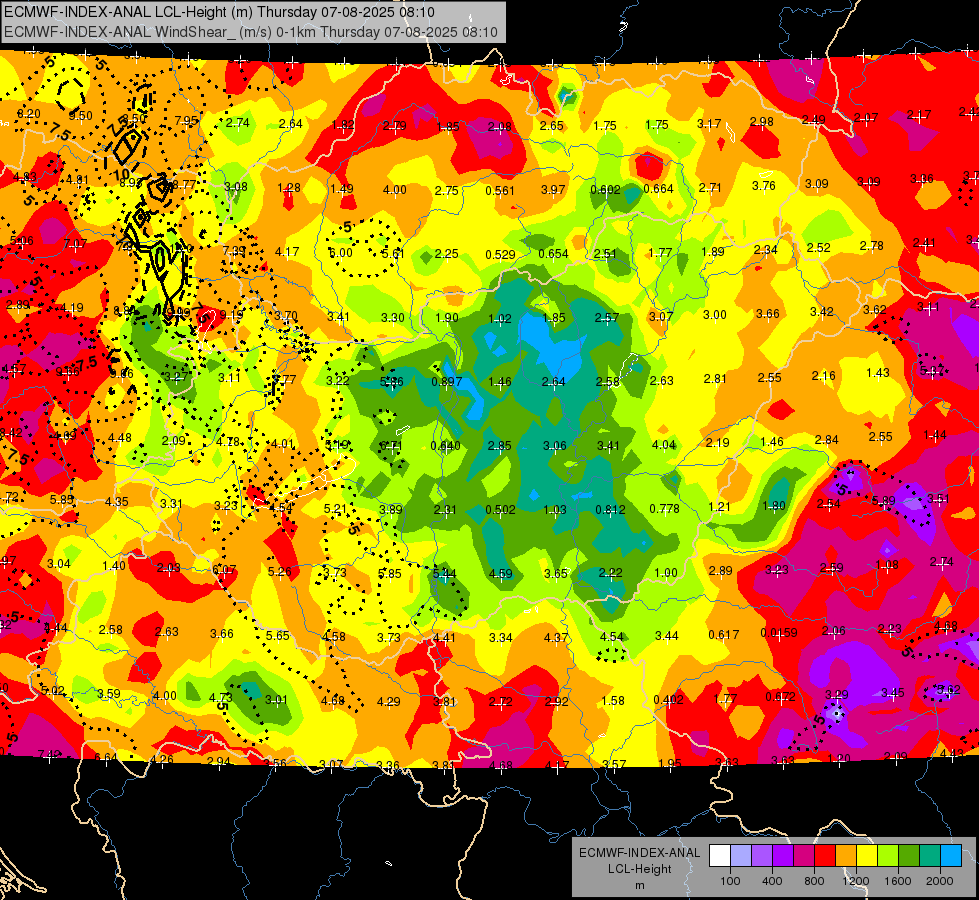This screenshot has height=900, width=979.
Task: Click the grid value 3.76
Action: [764, 186]
